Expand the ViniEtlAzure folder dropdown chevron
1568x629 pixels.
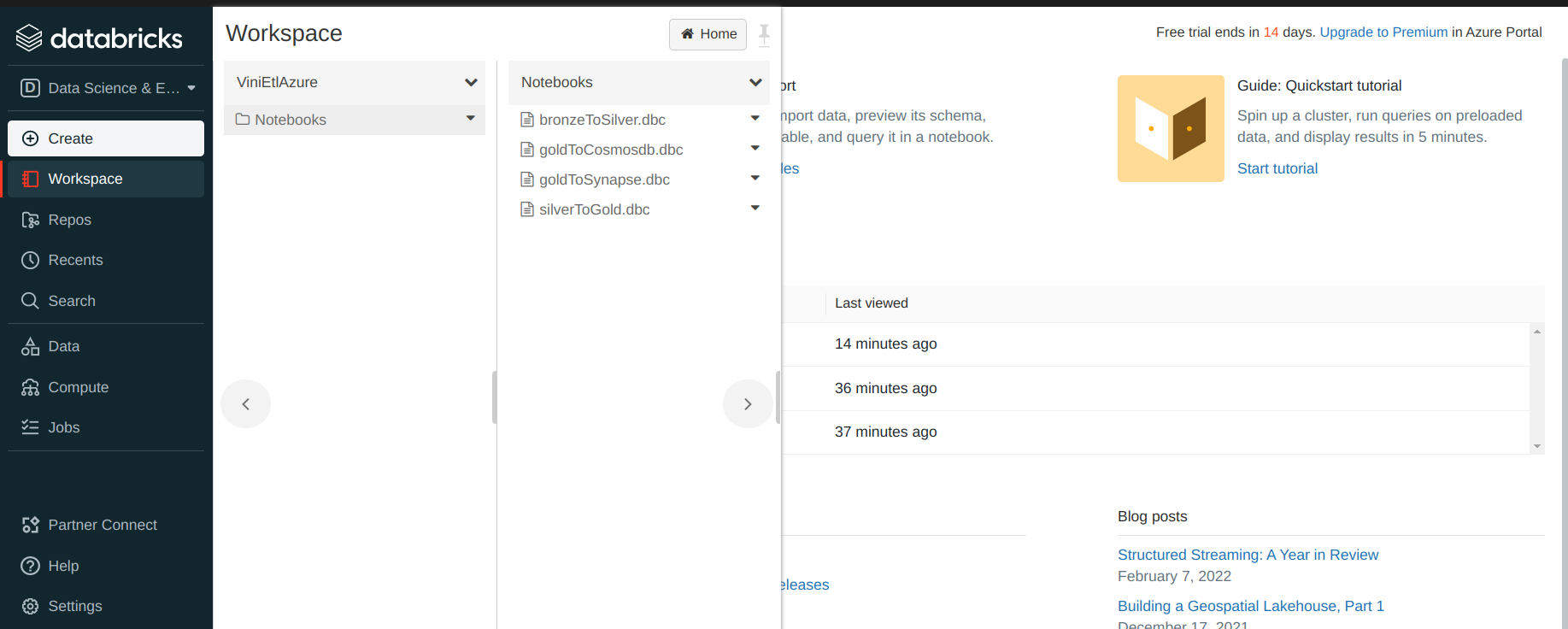coord(471,82)
